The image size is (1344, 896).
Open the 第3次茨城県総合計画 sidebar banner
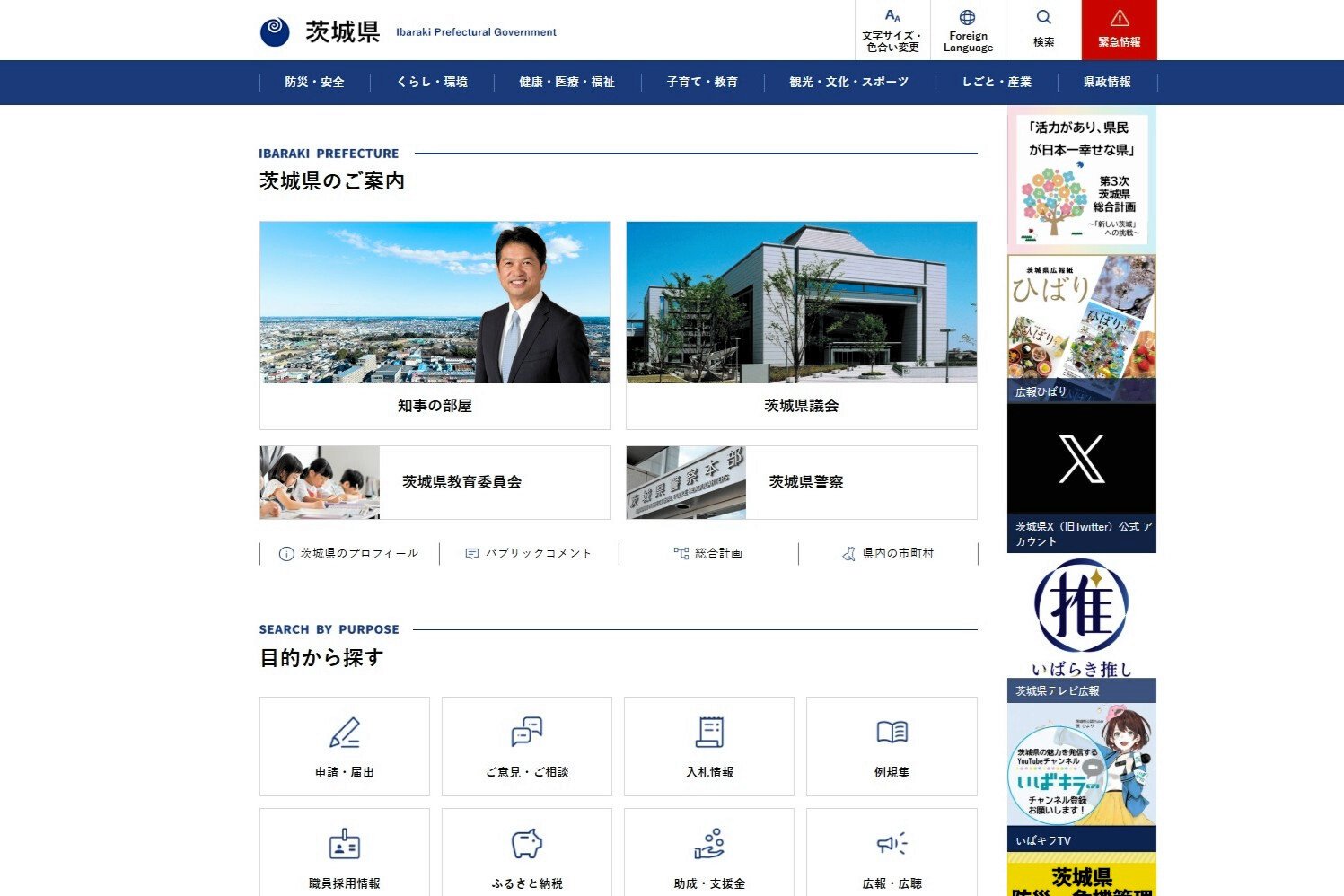pos(1082,178)
